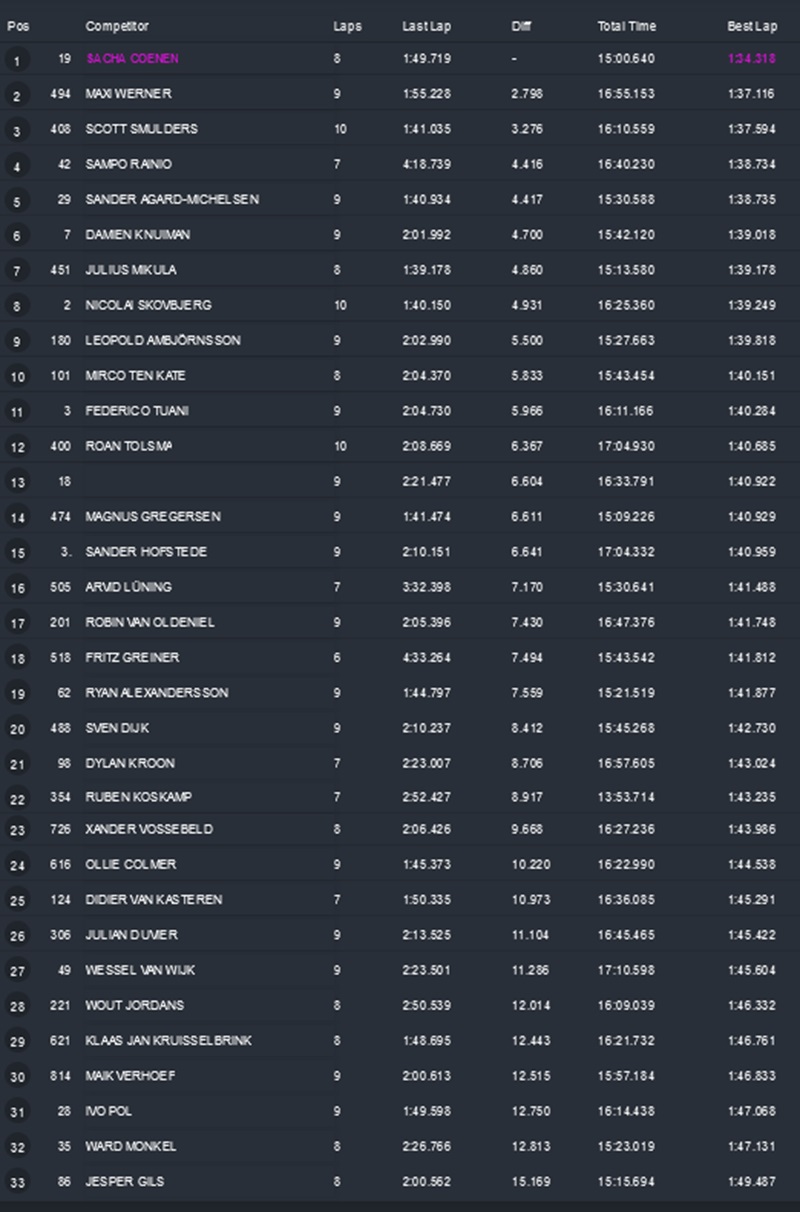Click the Competitor column header
800x1212 pixels.
click(117, 26)
